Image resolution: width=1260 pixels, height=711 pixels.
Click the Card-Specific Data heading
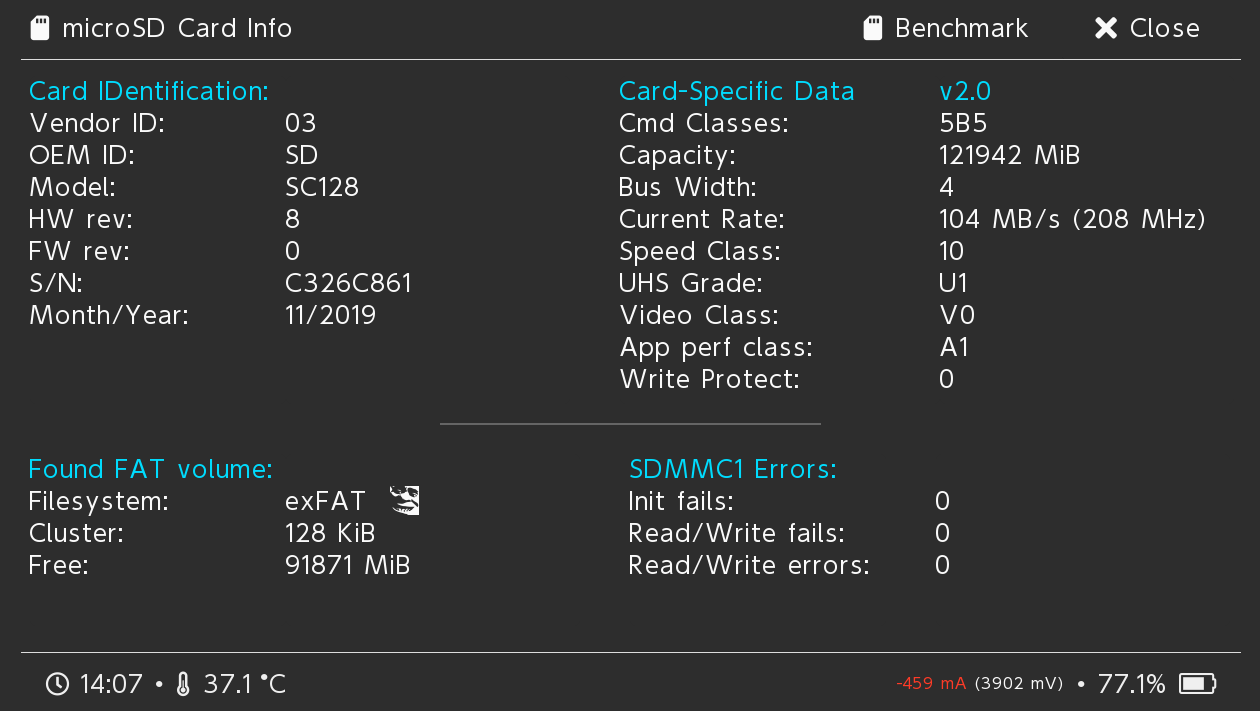pyautogui.click(x=736, y=90)
